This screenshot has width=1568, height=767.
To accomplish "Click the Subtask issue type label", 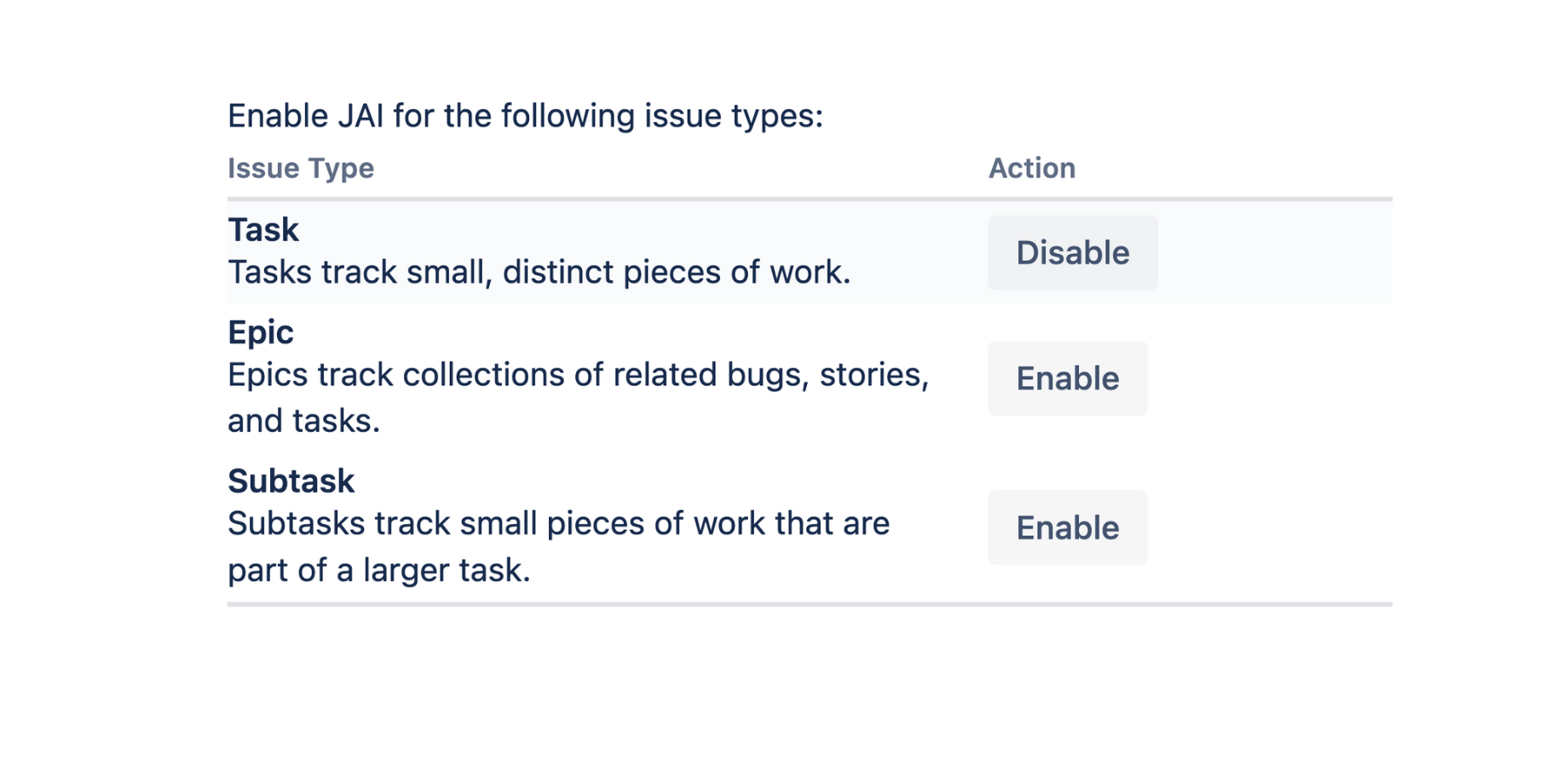I will tap(291, 480).
